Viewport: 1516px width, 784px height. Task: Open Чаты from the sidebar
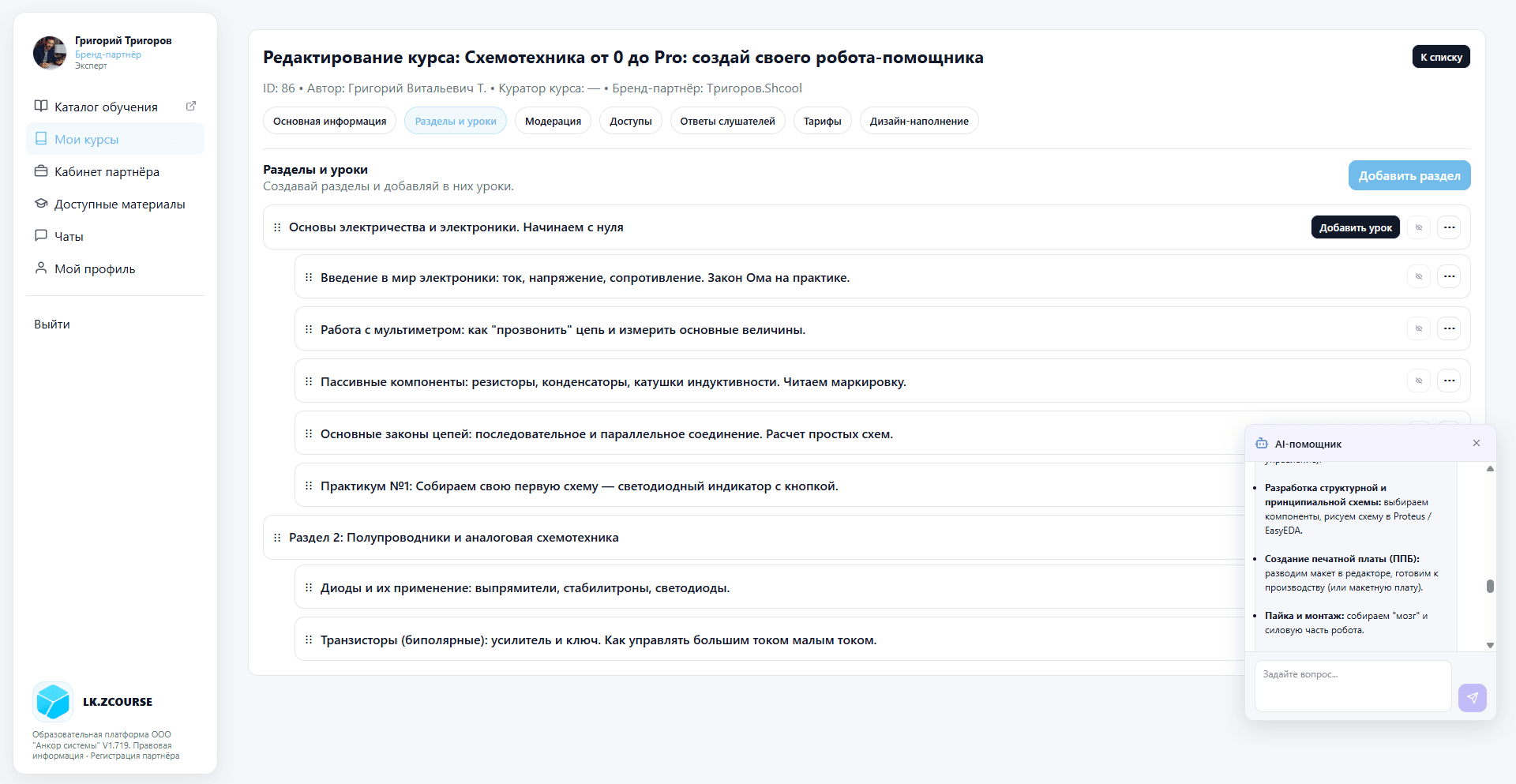[69, 236]
